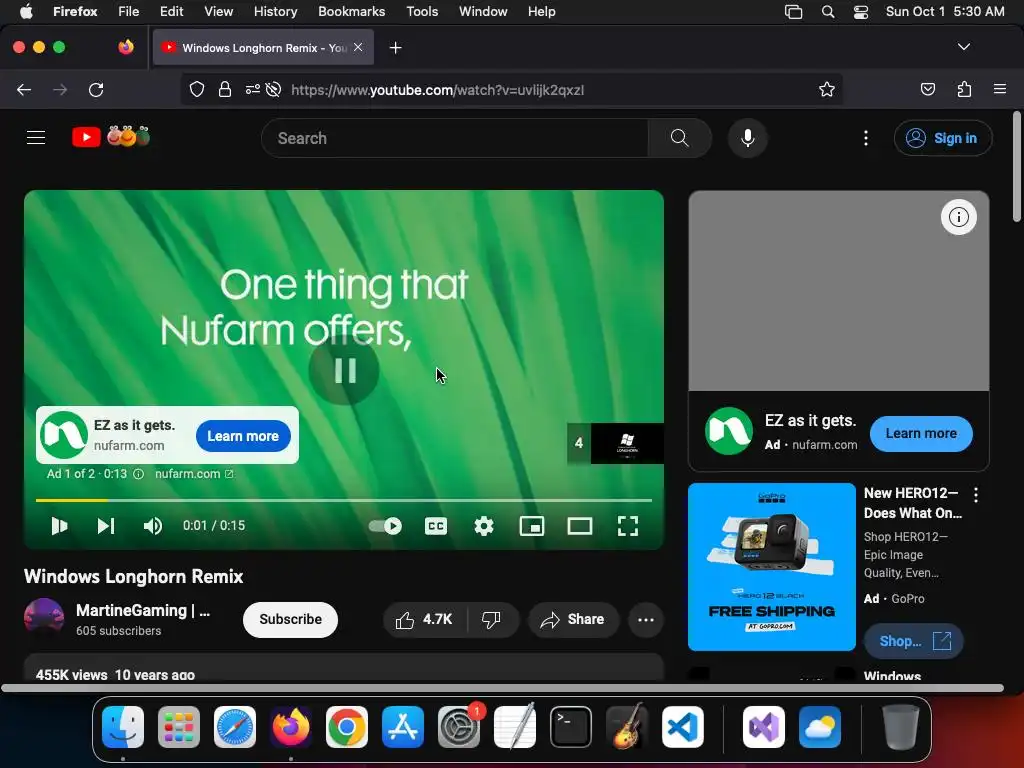Open the Tools menu

pyautogui.click(x=422, y=11)
